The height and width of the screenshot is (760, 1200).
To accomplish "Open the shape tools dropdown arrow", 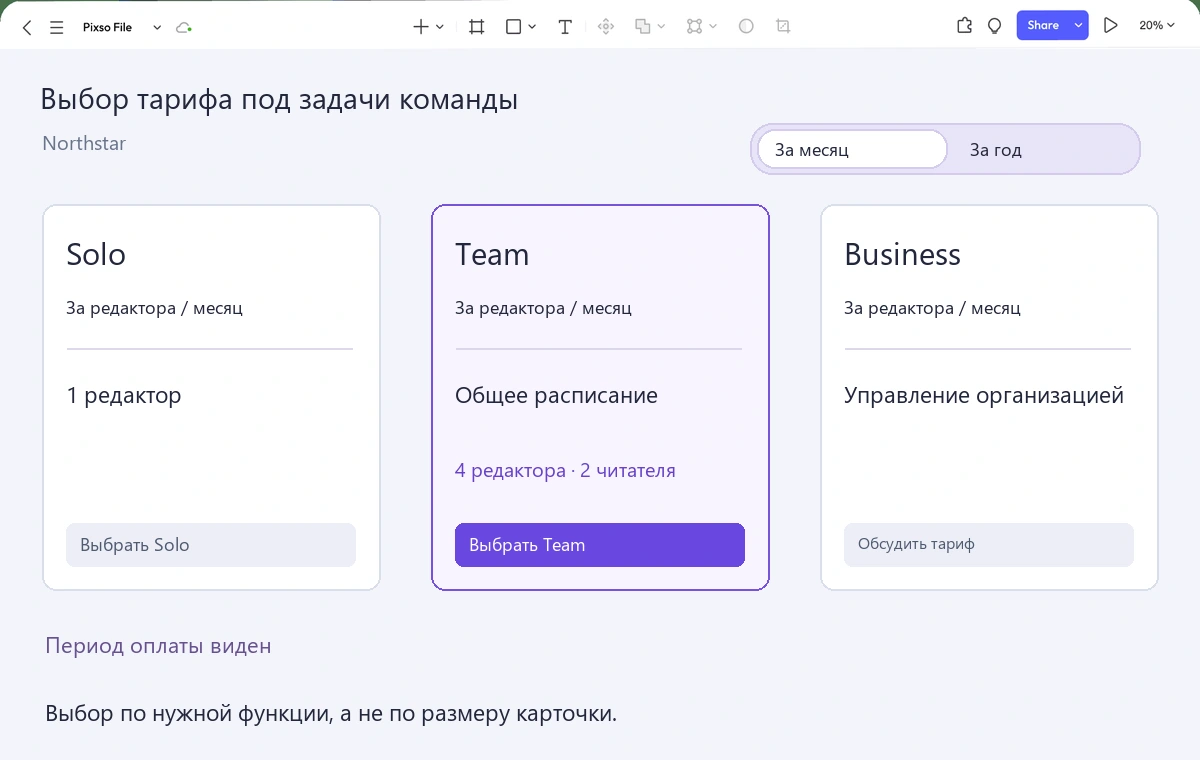I will point(532,27).
